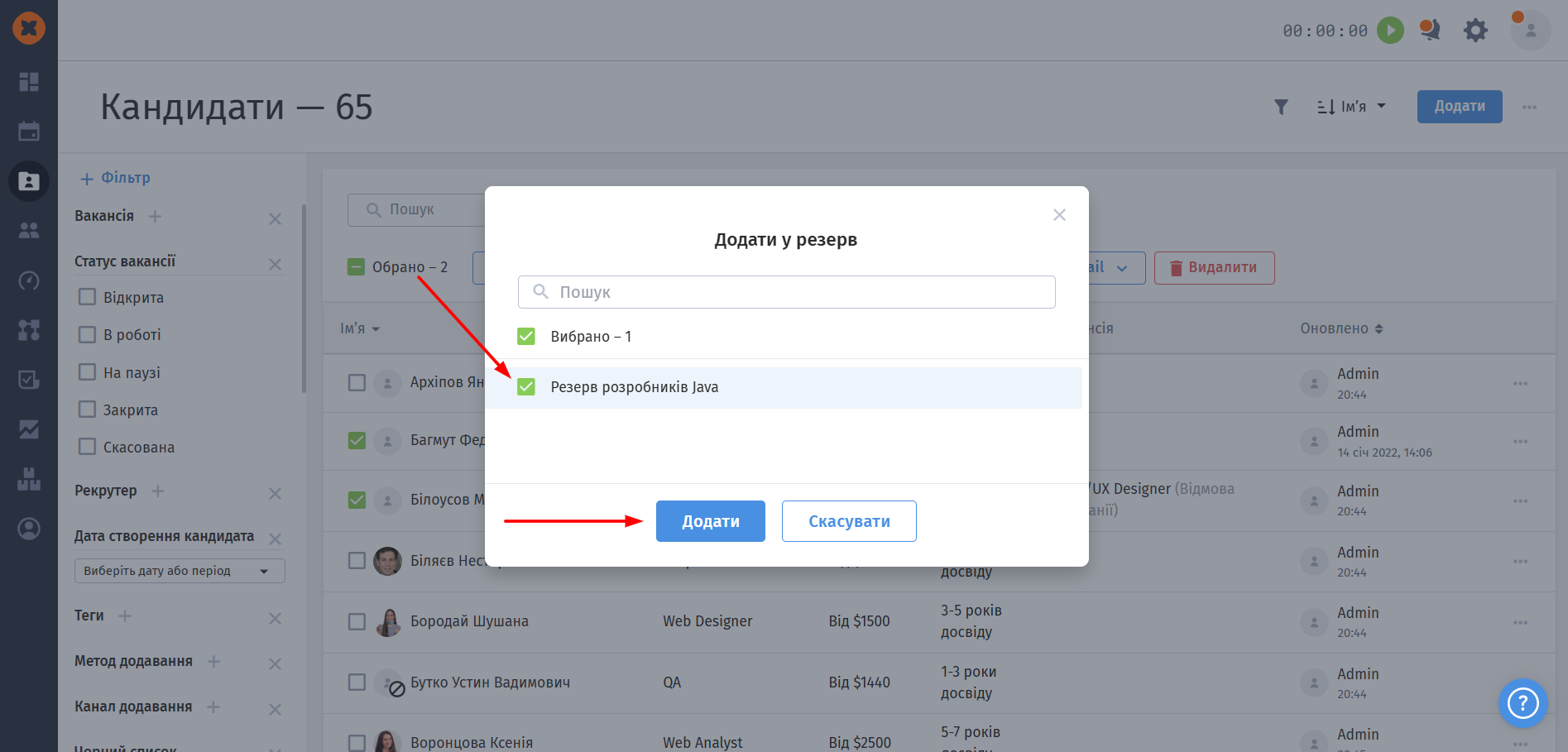Toggle the Вибрано – 1 checkbox
Image resolution: width=1568 pixels, height=752 pixels.
pos(526,336)
